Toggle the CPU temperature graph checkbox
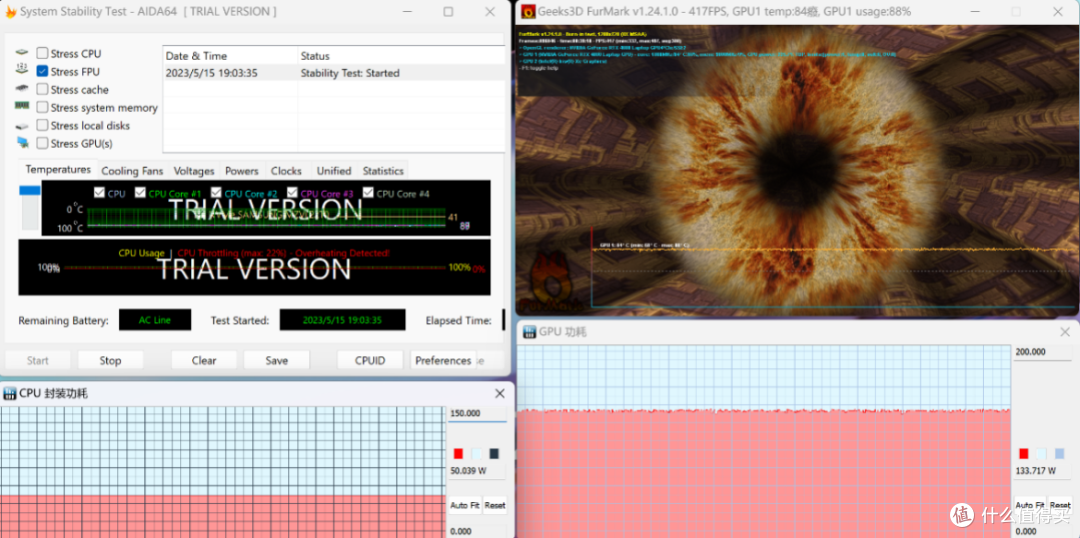Screen dimensions: 1080x538 tap(99, 193)
